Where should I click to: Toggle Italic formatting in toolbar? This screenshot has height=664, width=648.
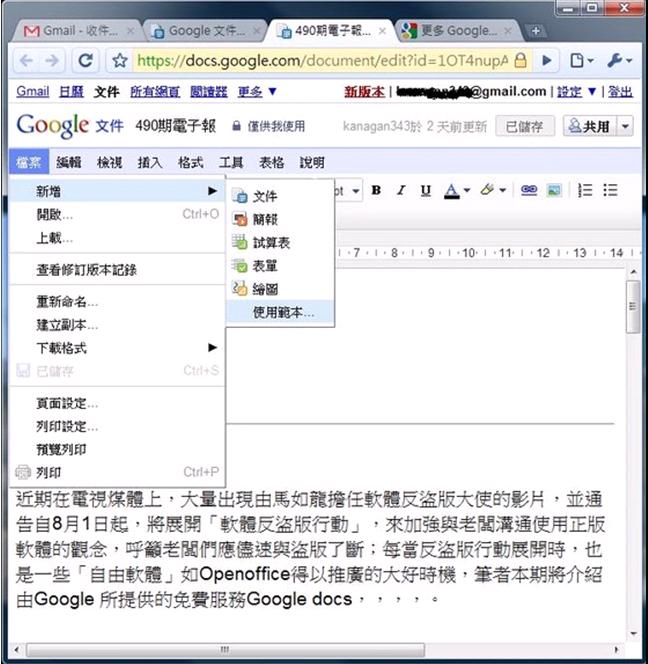coord(401,190)
